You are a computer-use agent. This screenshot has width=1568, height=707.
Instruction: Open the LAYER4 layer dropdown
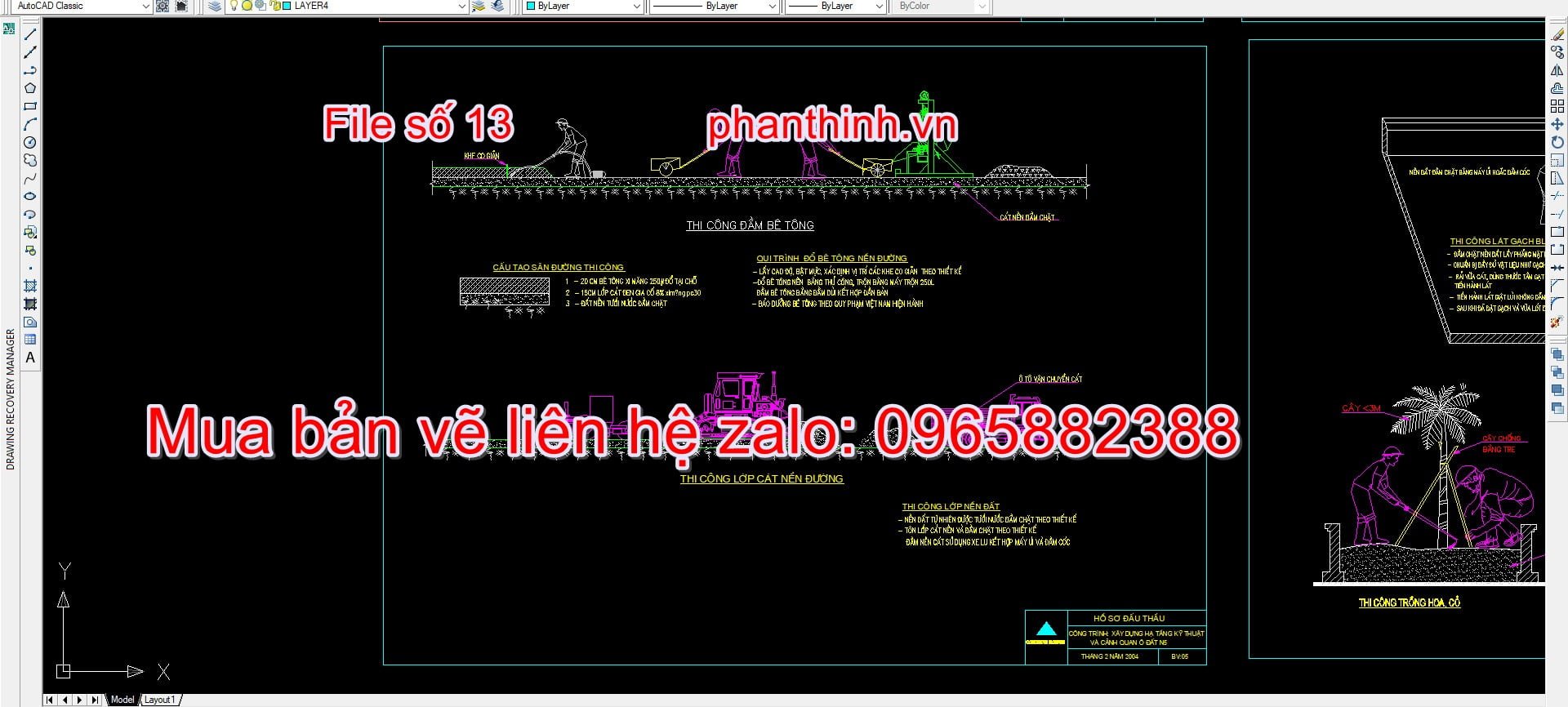click(461, 6)
